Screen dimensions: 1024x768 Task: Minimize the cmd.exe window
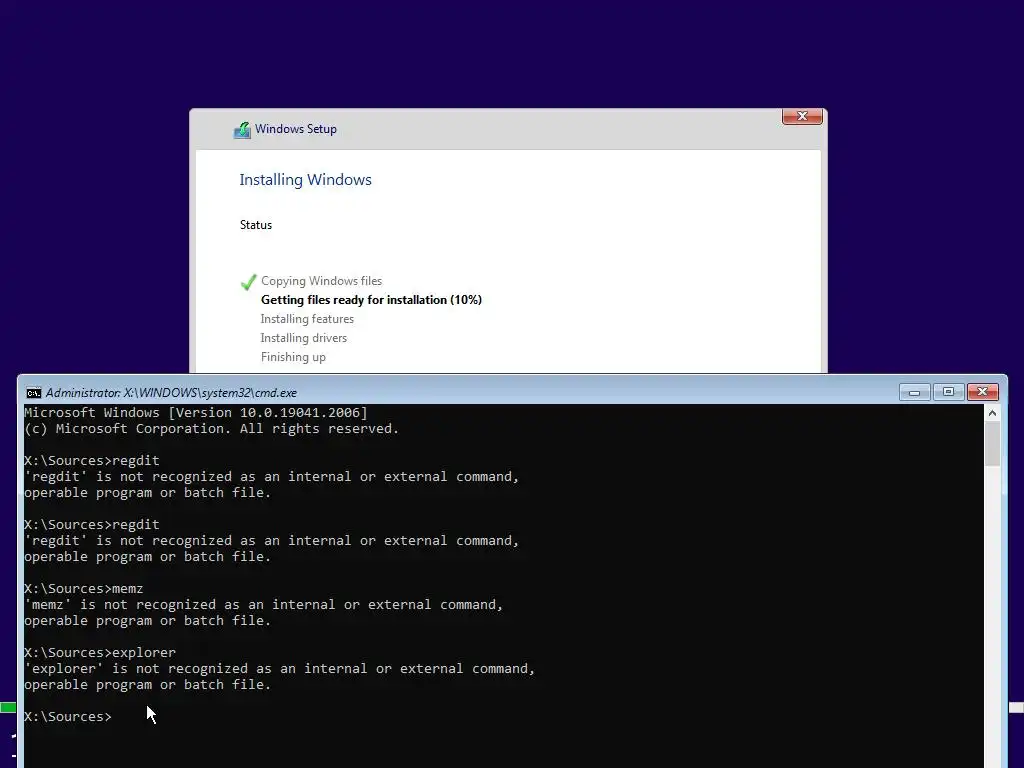click(x=914, y=392)
